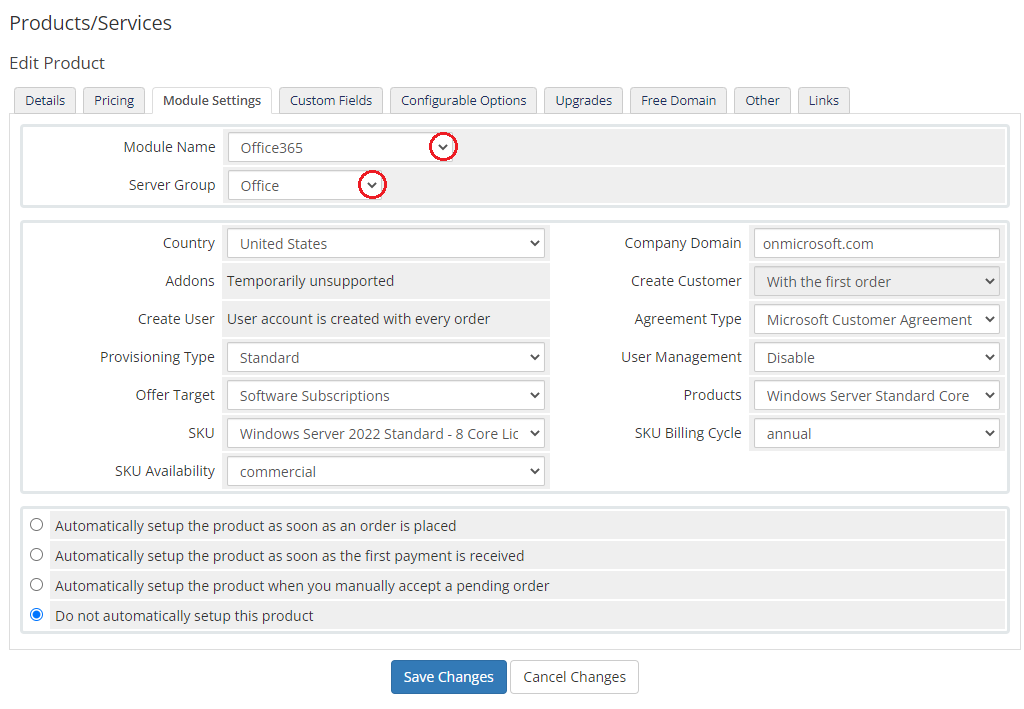This screenshot has height=709, width=1024.
Task: Open the SKU selection dropdown
Action: 385,433
